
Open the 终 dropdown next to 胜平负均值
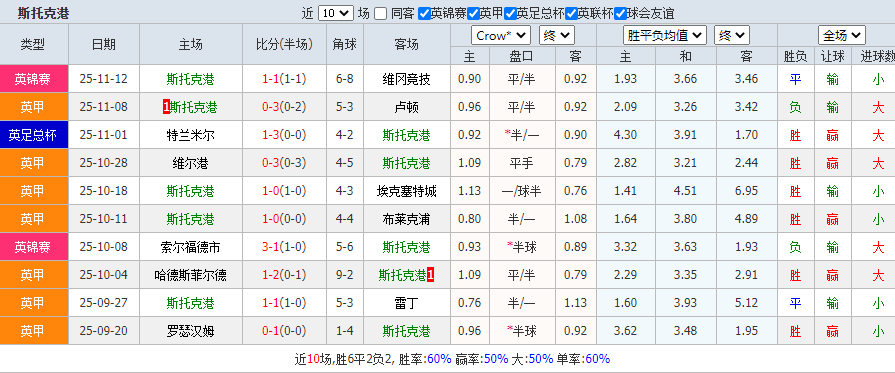coord(731,35)
